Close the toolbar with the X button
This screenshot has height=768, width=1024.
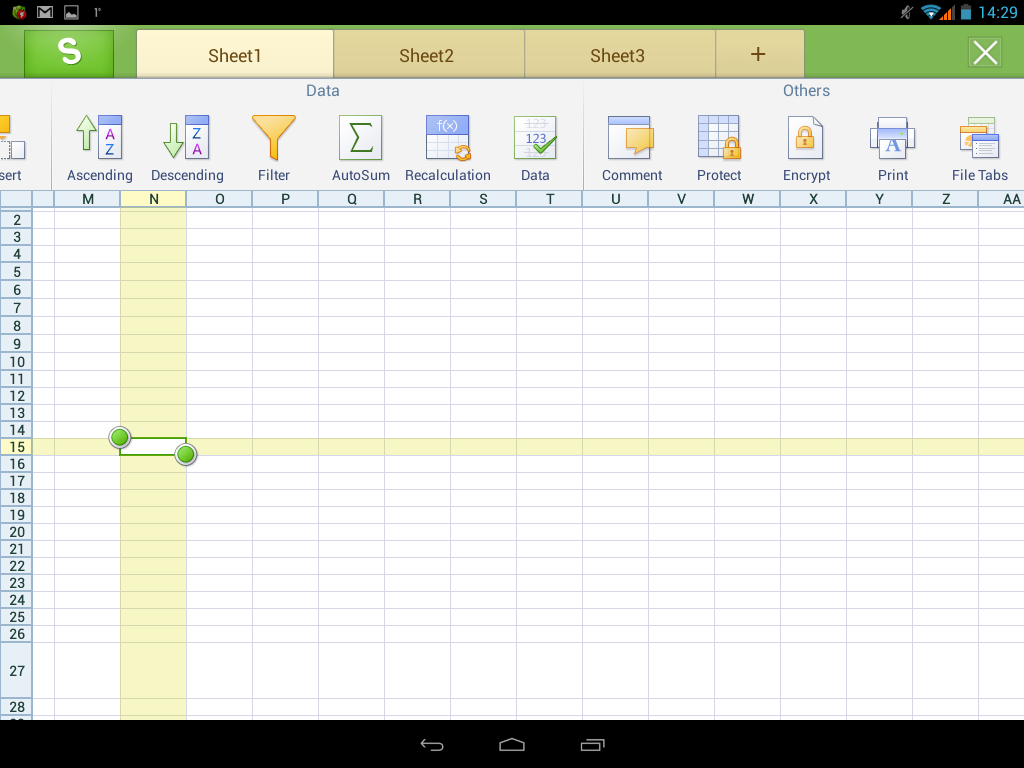tap(985, 53)
